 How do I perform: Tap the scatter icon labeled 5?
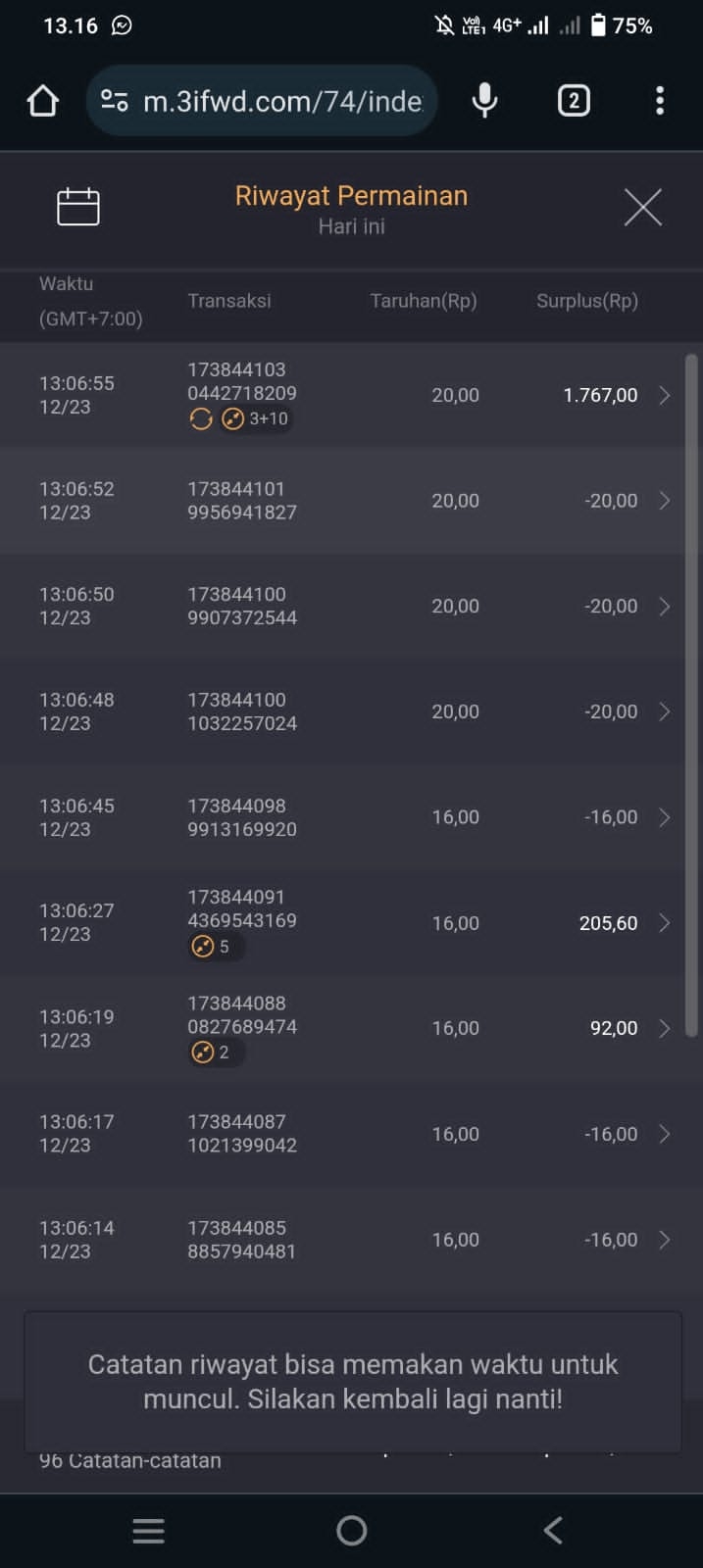[203, 947]
